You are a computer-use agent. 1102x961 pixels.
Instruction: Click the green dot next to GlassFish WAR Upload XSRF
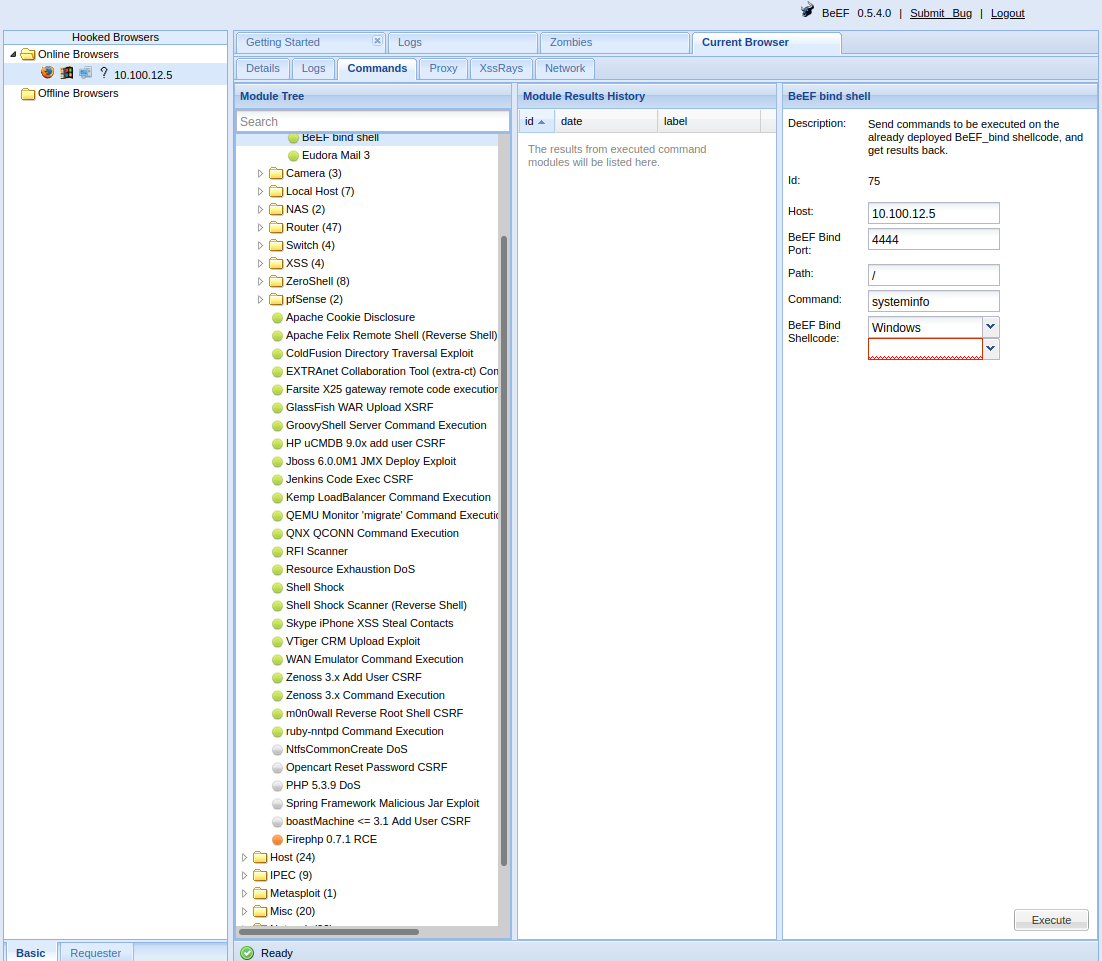point(278,408)
